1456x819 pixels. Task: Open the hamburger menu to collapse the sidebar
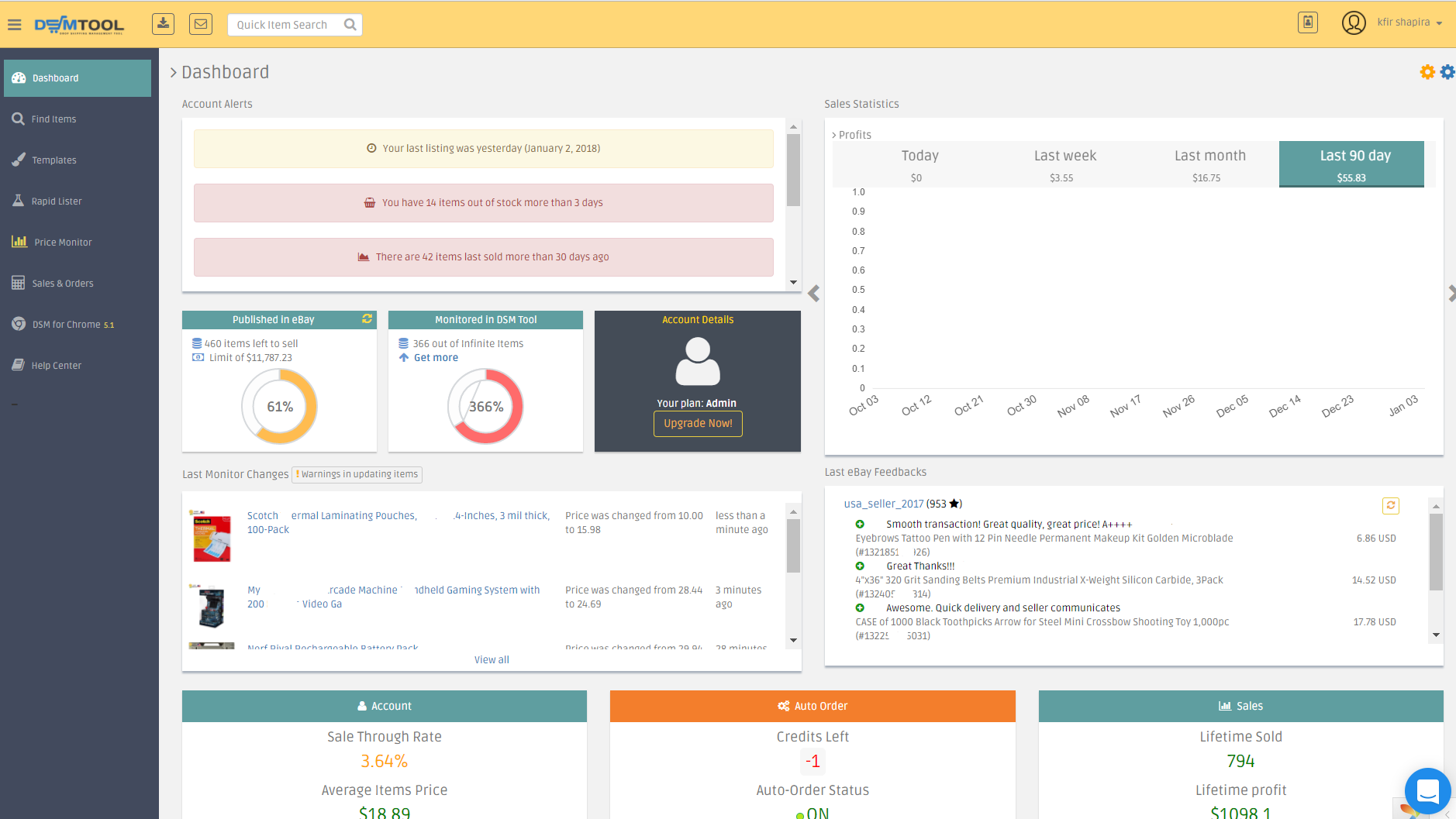coord(15,23)
